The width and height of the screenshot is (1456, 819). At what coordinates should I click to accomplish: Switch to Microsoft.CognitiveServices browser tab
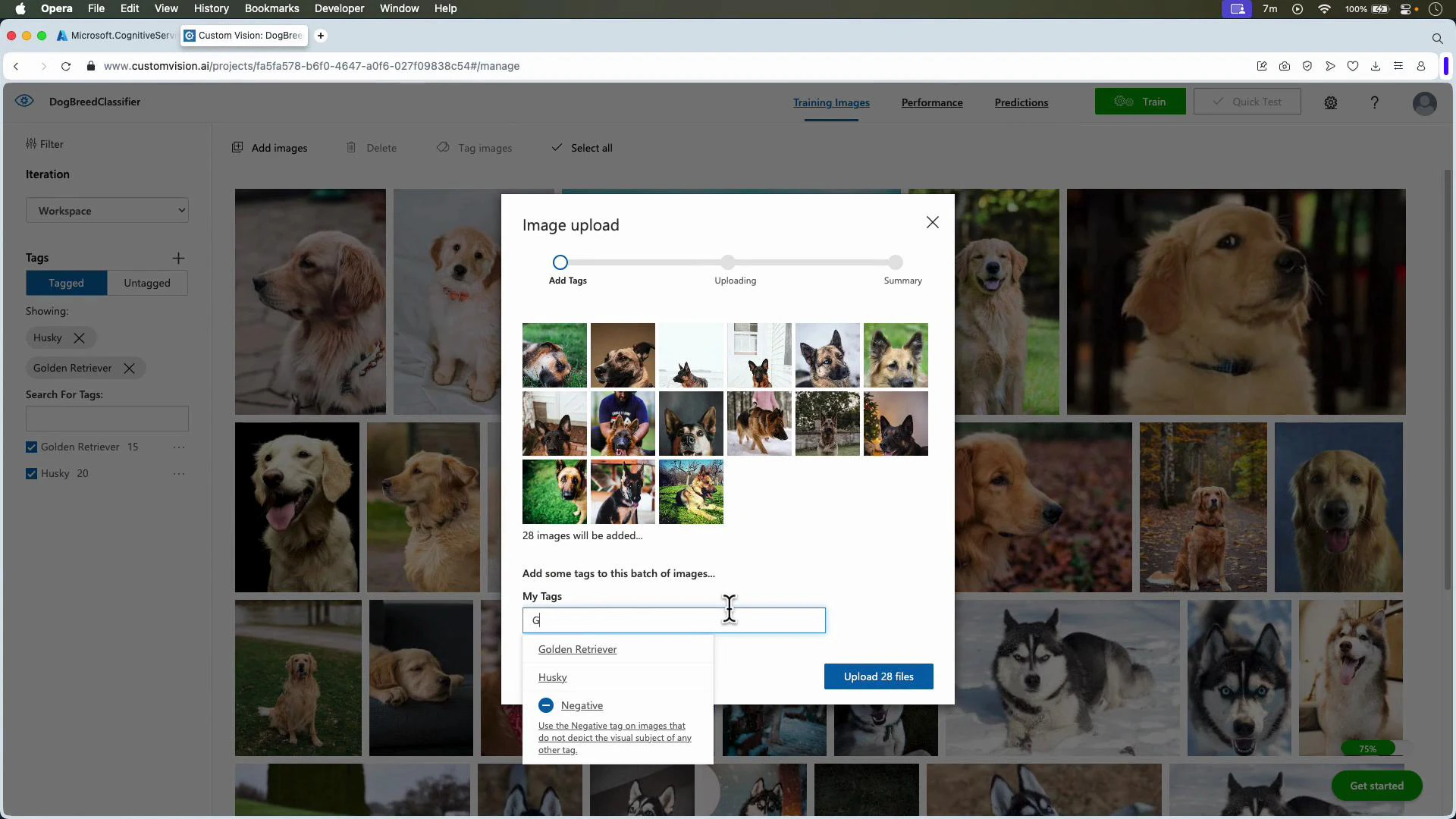click(x=116, y=36)
